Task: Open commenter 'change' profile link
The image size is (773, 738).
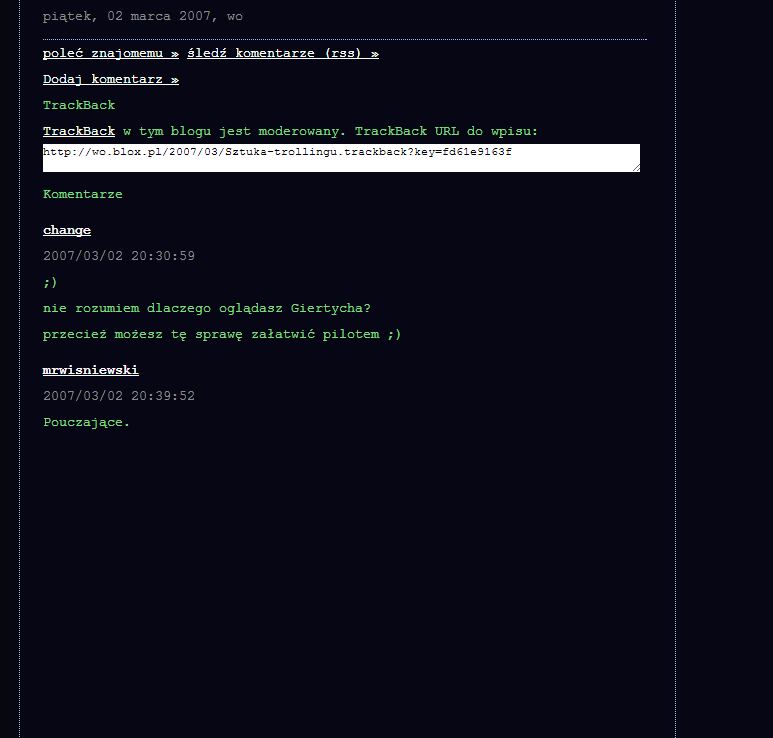Action: coord(67,230)
